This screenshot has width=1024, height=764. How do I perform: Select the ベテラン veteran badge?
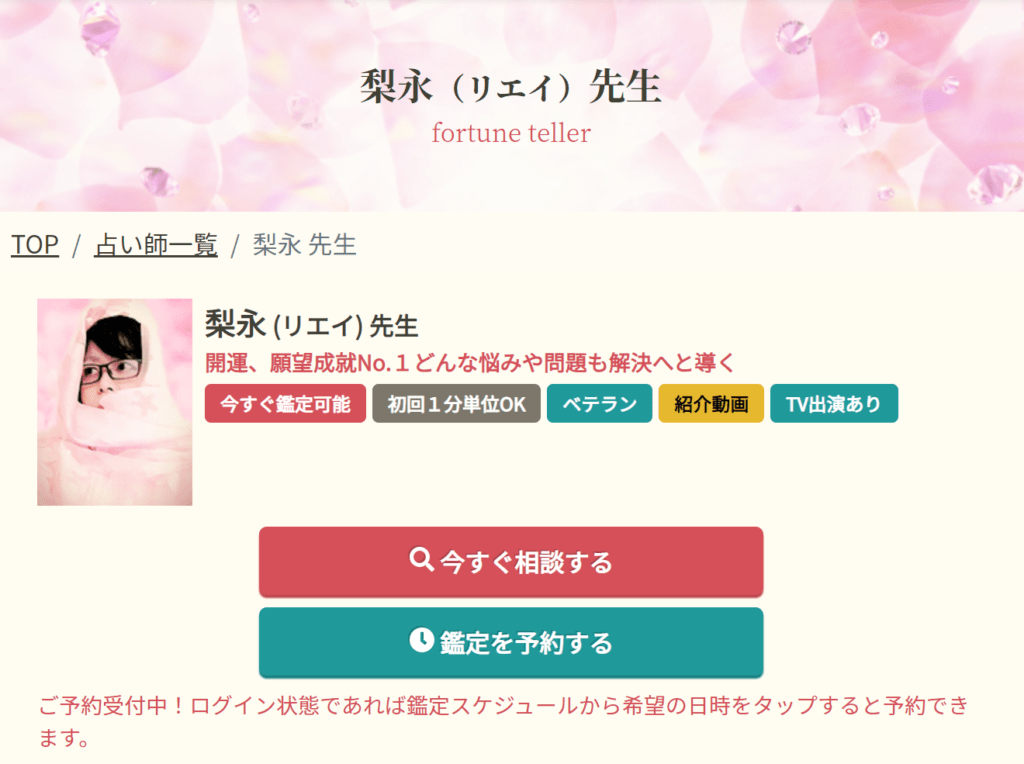pyautogui.click(x=599, y=403)
